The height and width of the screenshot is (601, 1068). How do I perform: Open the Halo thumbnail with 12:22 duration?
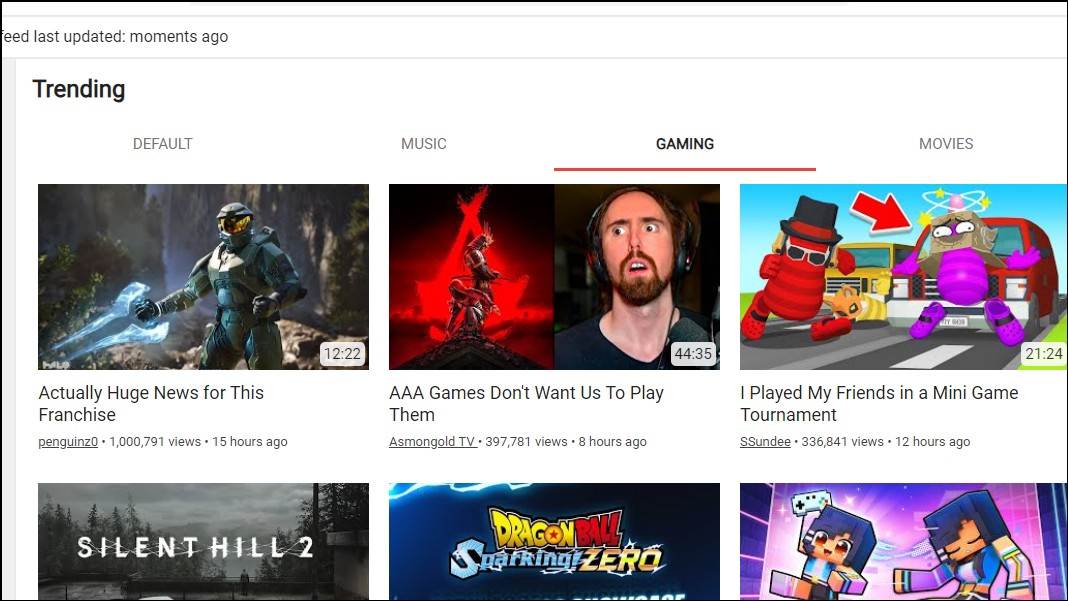point(203,277)
